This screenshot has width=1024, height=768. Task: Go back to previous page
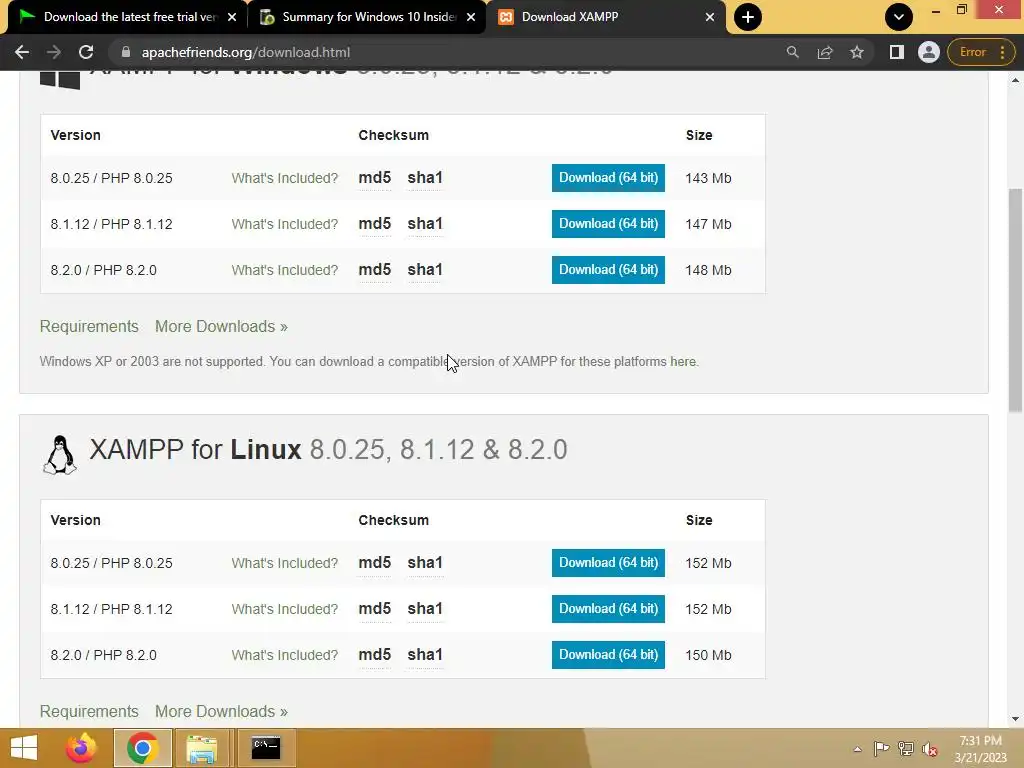[22, 52]
